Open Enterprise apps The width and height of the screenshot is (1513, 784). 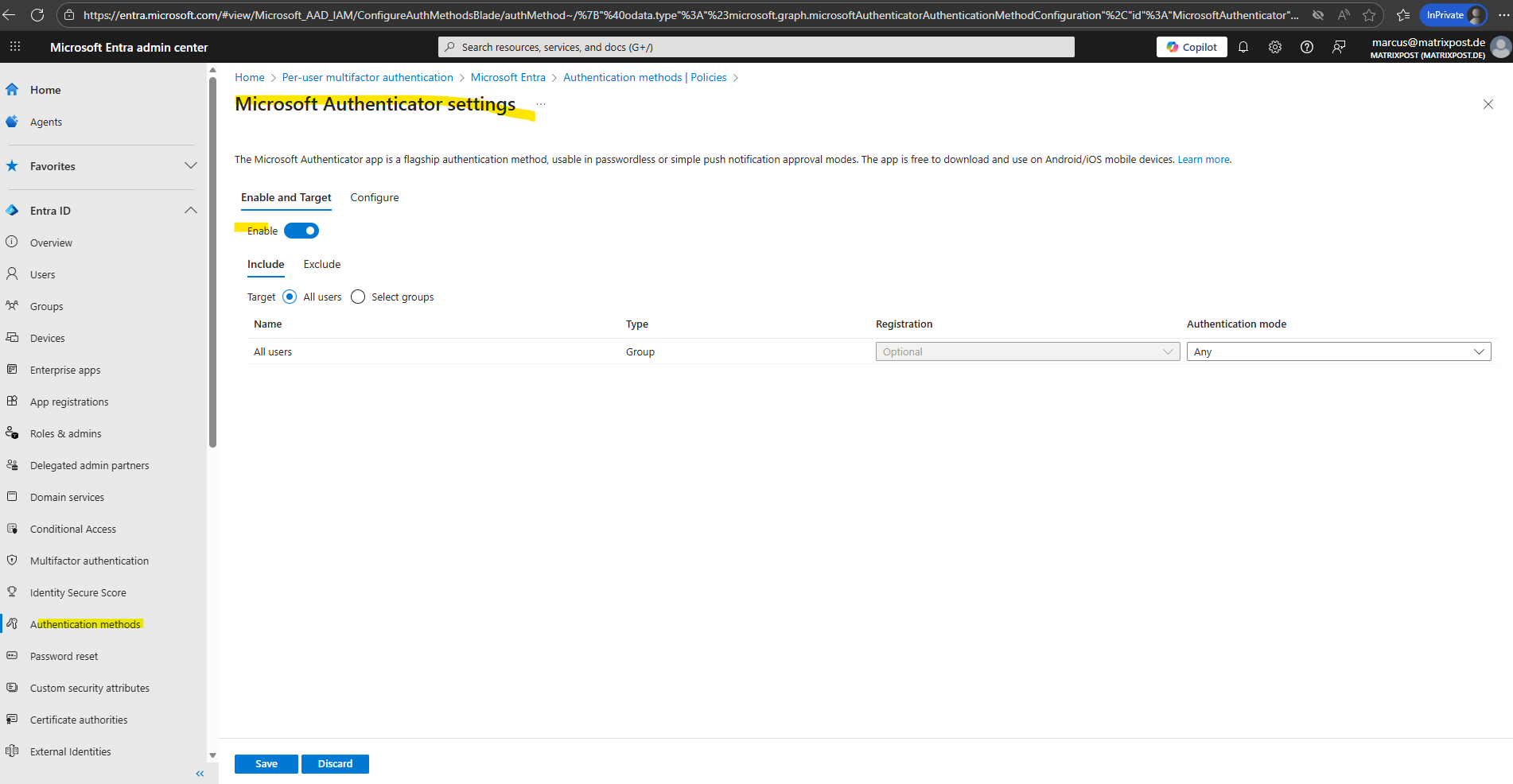click(64, 369)
